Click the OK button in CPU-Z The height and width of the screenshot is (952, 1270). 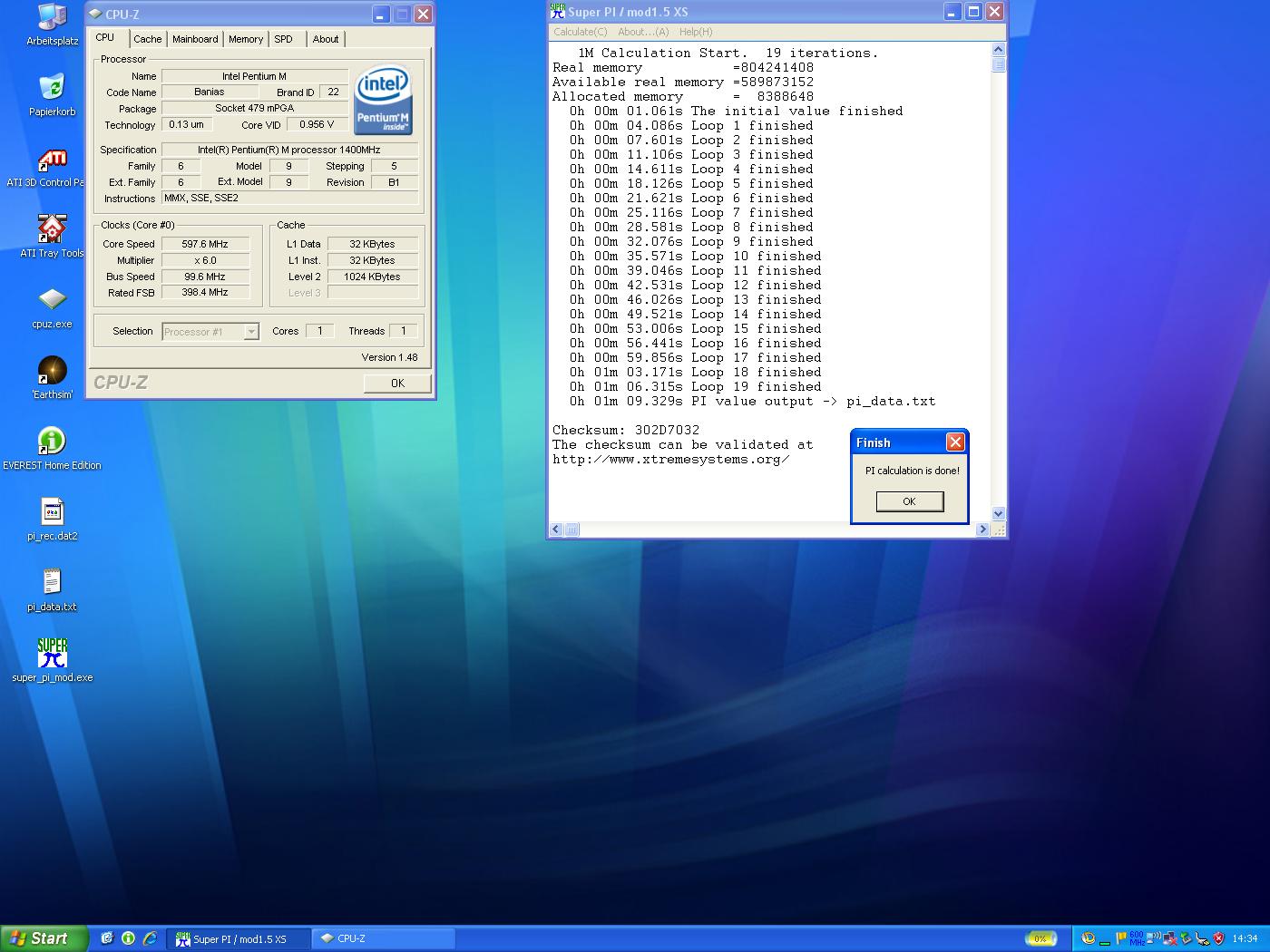click(397, 384)
